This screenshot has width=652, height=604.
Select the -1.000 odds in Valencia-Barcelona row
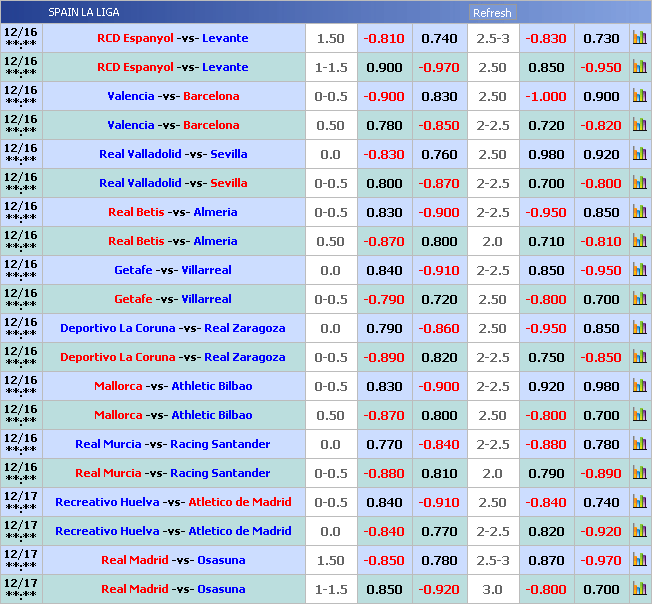pyautogui.click(x=546, y=96)
